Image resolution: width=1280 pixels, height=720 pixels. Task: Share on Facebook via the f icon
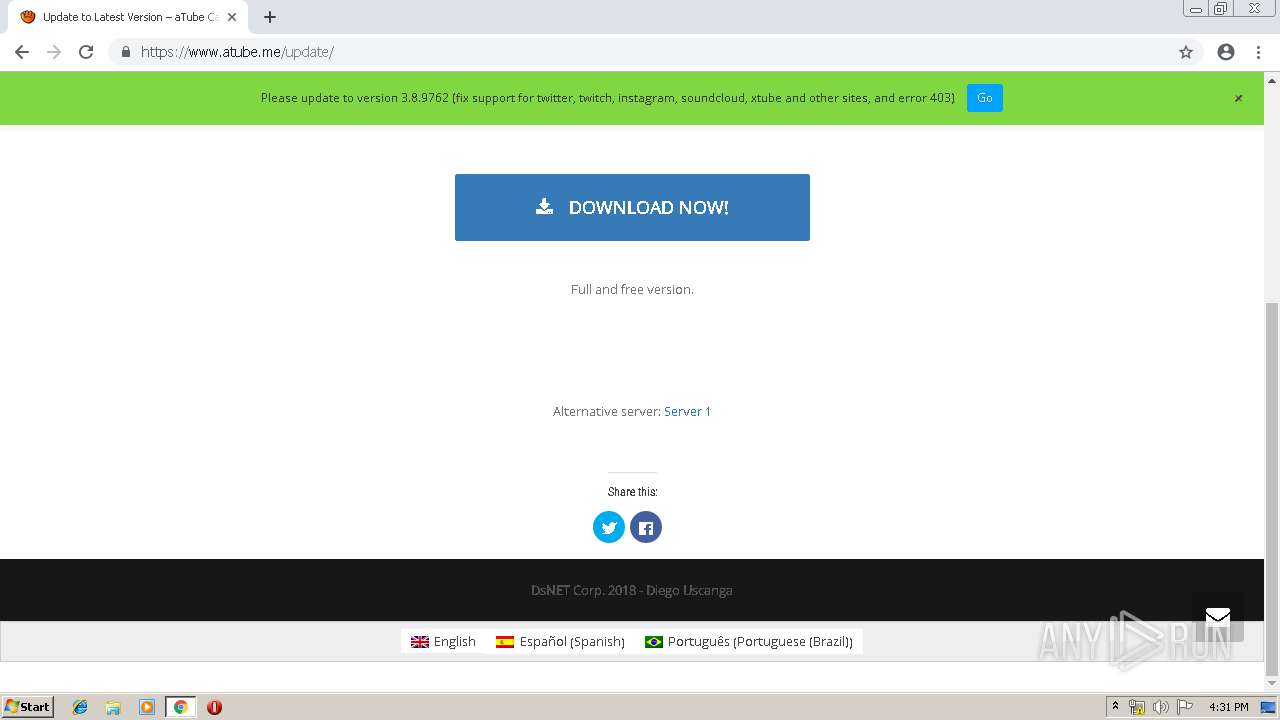coord(646,527)
